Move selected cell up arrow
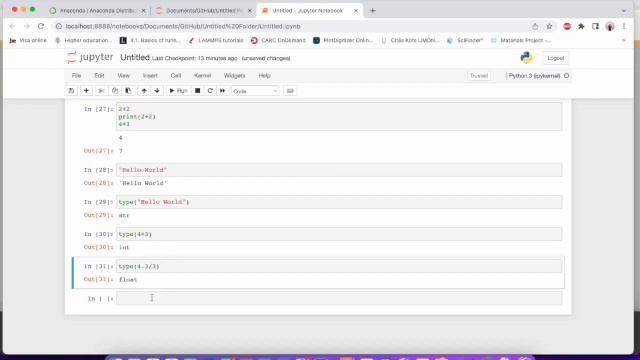 tap(144, 91)
